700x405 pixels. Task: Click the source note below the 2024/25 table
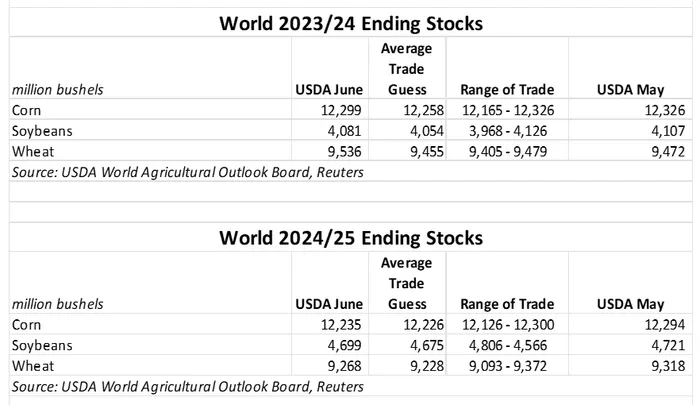coord(185,384)
